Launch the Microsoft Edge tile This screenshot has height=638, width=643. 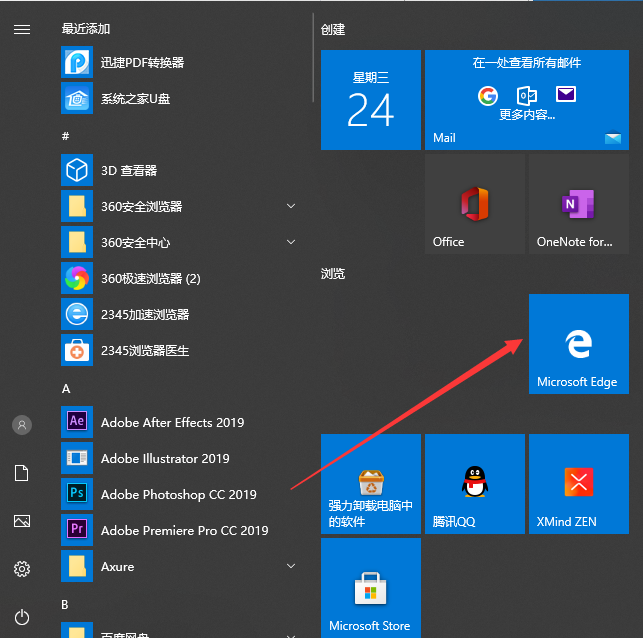pos(579,344)
